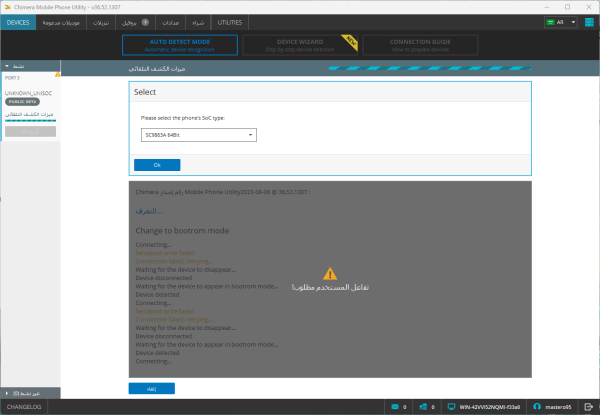The image size is (600, 415).
Task: Click the التعرف... log line
Action: [x=149, y=211]
